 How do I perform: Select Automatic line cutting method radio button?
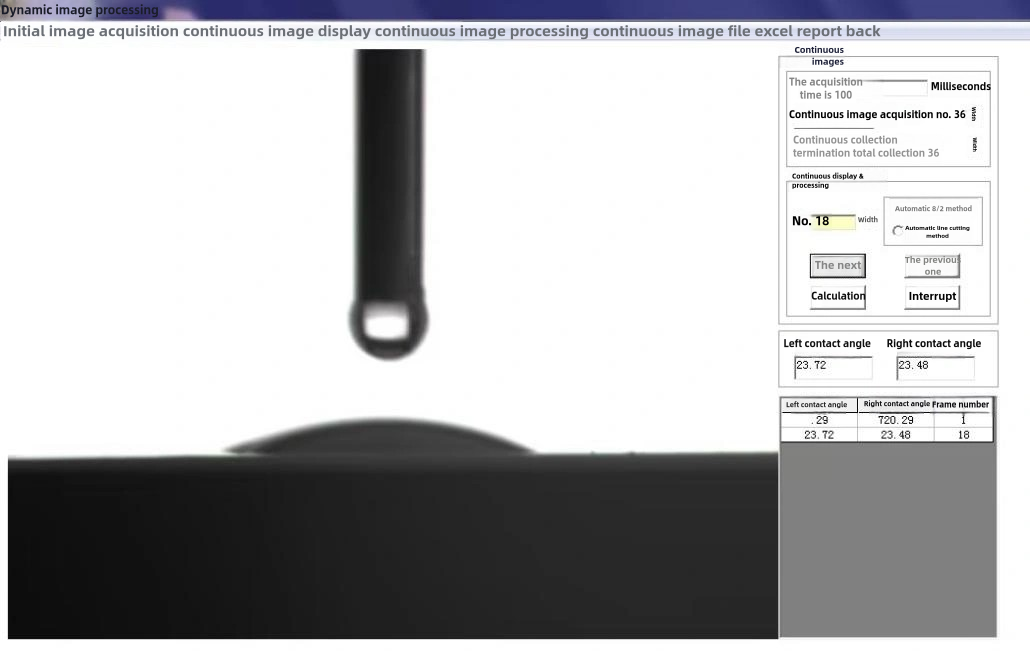(x=898, y=231)
